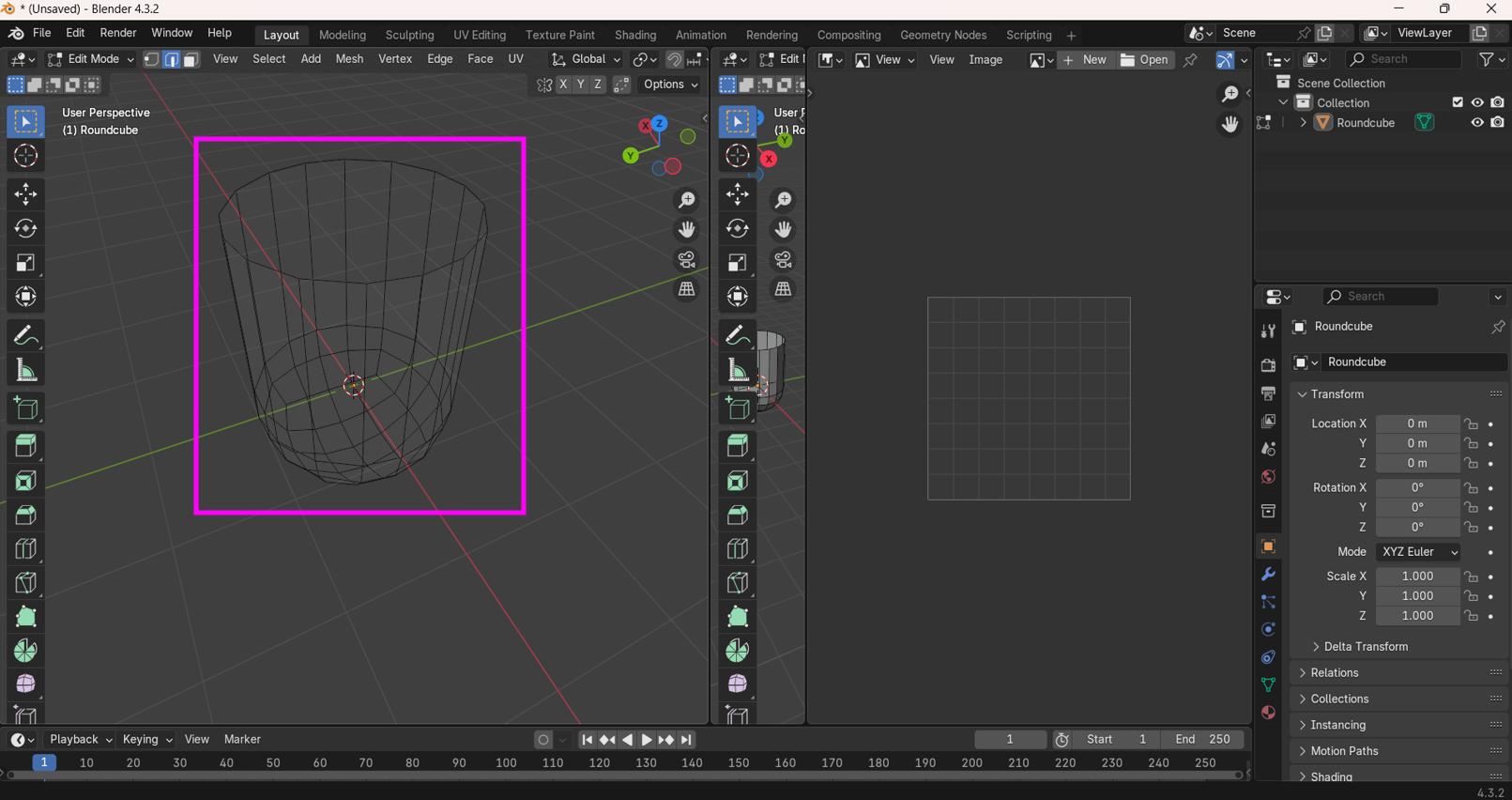Screen dimensions: 1512x800
Task: Click the current frame field showing 1
Action: tap(1010, 740)
